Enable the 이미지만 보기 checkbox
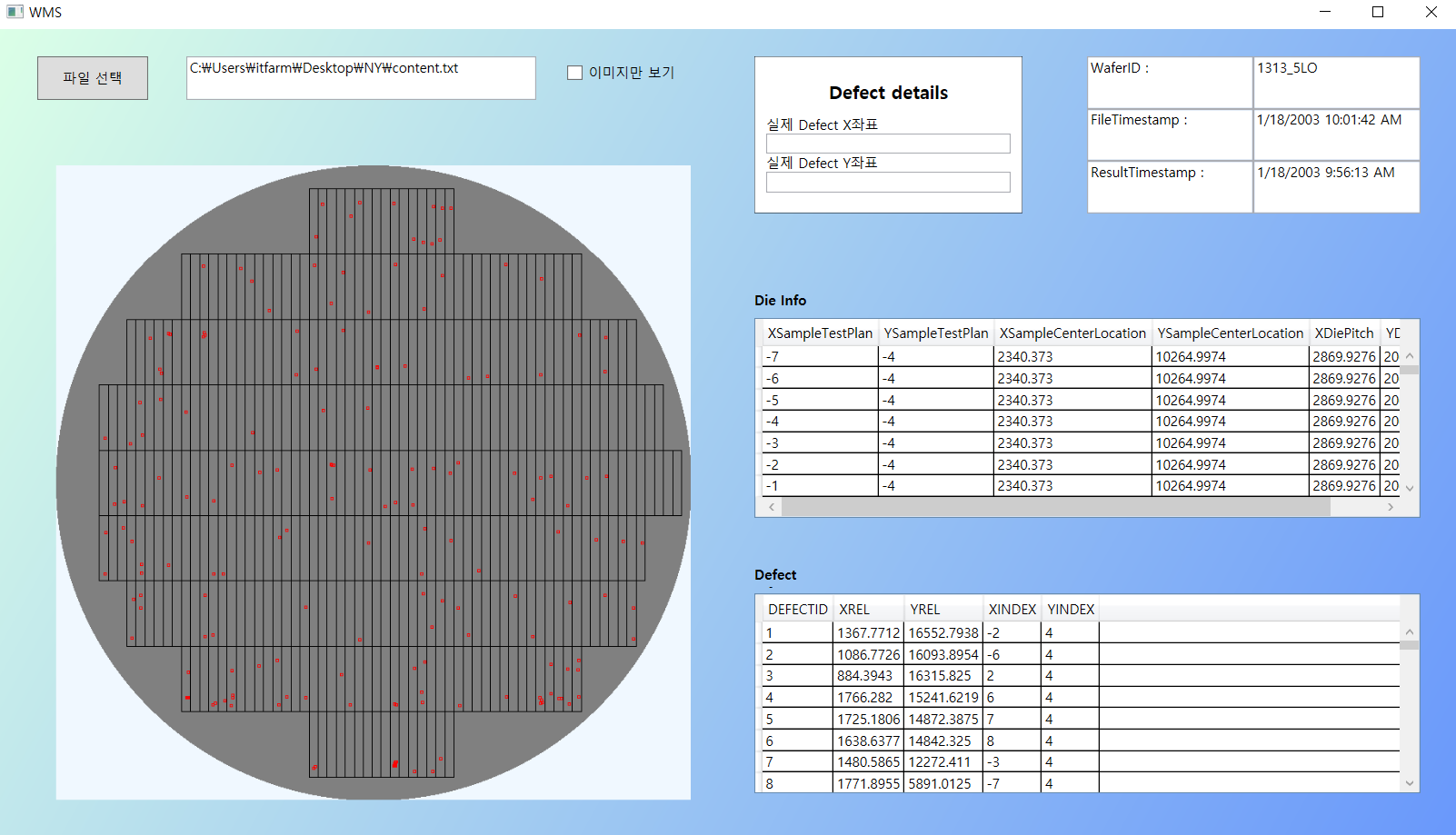1456x835 pixels. (574, 72)
